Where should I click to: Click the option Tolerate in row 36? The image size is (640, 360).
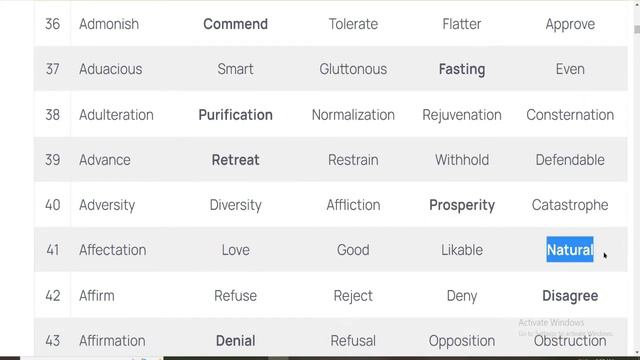click(x=353, y=24)
